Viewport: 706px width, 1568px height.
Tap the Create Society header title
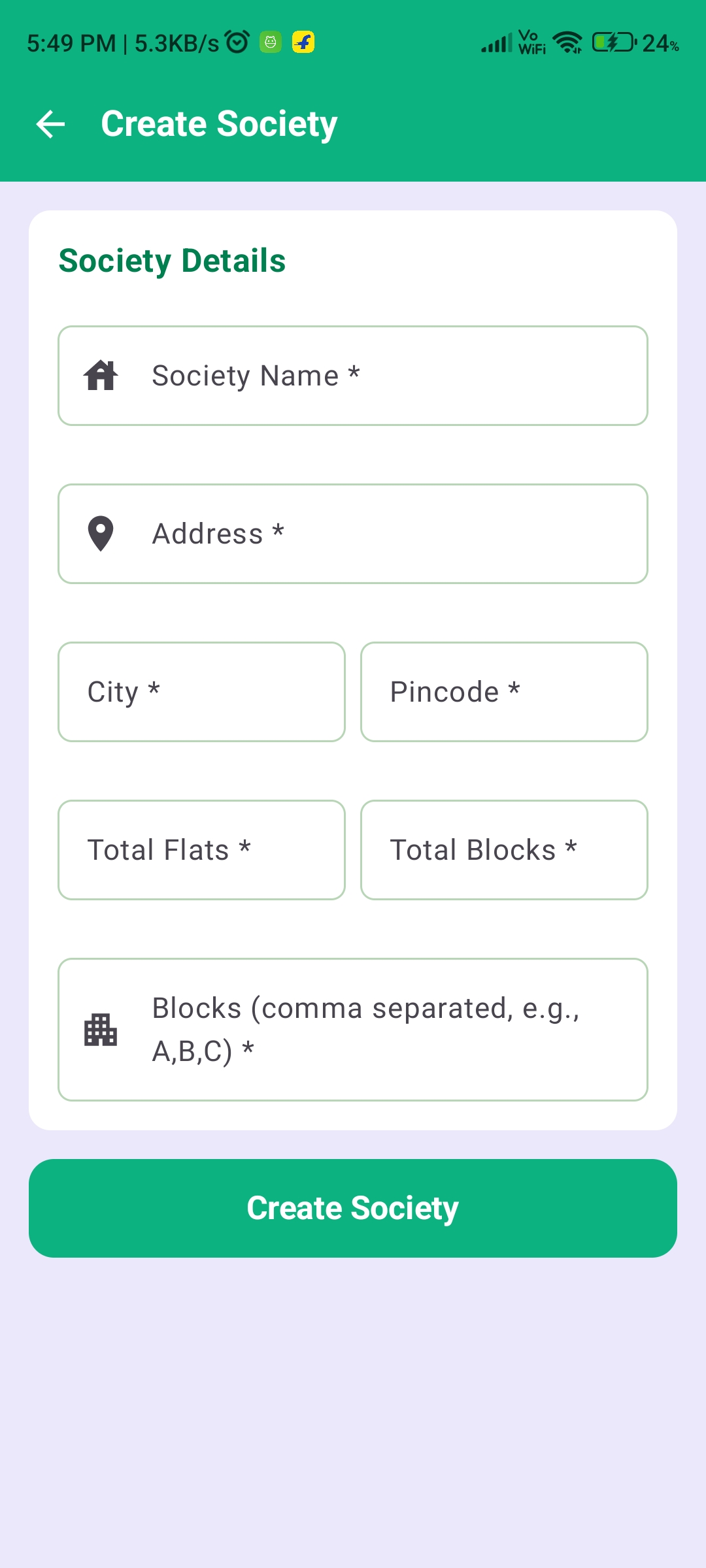click(219, 124)
